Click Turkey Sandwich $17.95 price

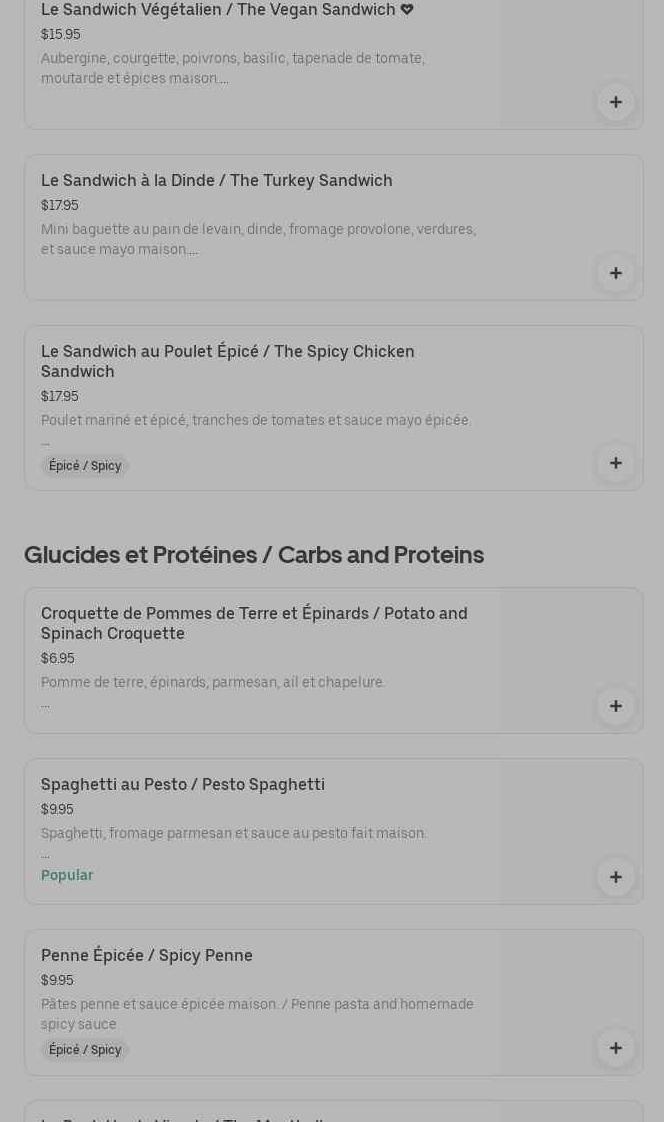coord(60,206)
